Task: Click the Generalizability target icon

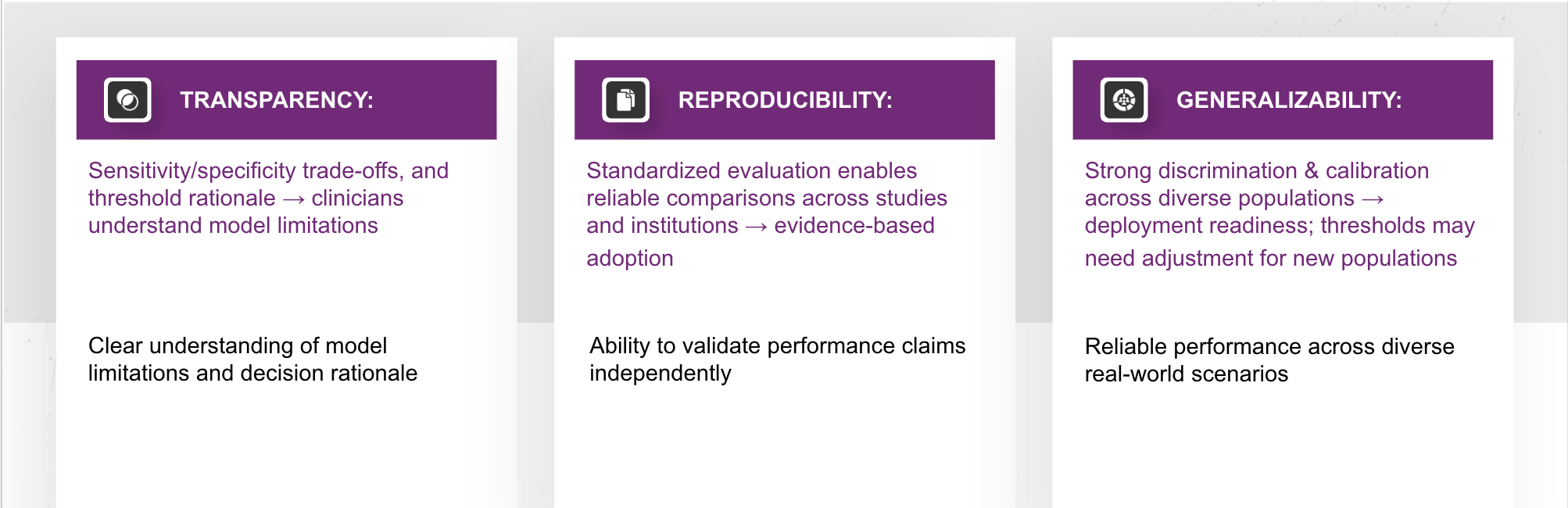Action: pos(1124,100)
